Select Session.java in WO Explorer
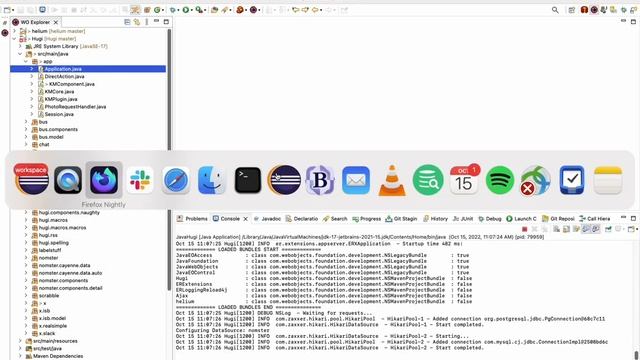 59,114
